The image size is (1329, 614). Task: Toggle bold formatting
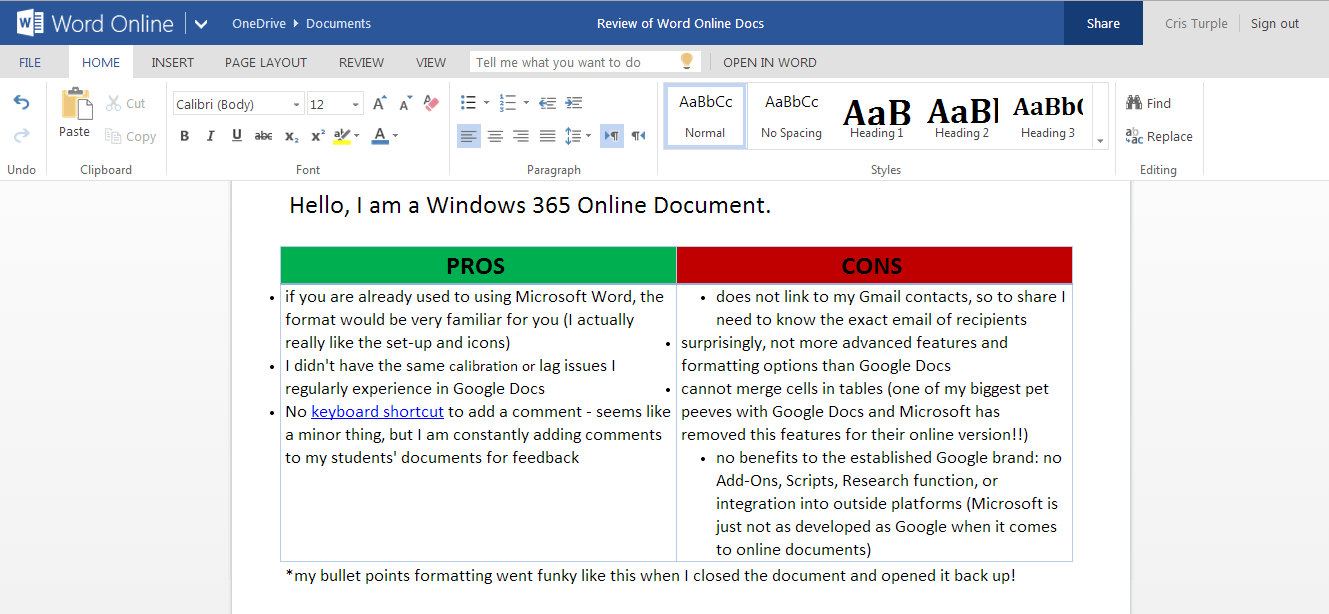click(184, 136)
